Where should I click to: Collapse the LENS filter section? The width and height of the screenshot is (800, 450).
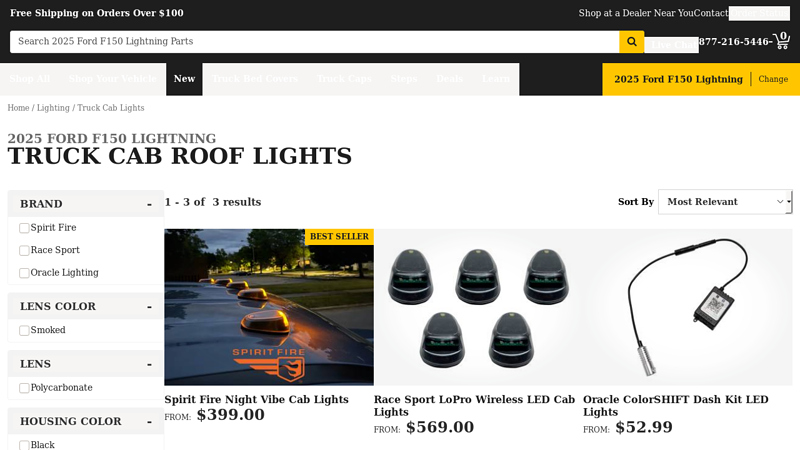click(x=86, y=364)
